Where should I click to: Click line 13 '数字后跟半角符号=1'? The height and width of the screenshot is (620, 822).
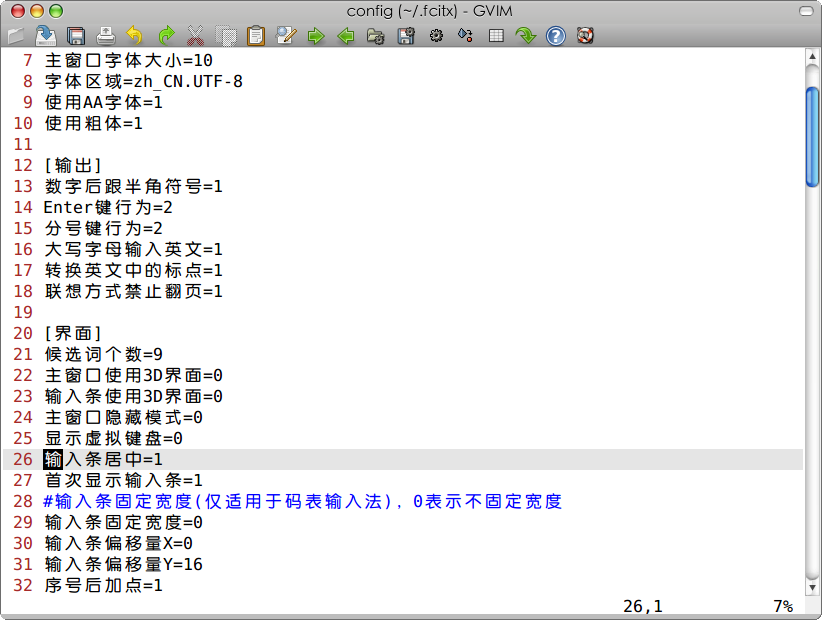tap(133, 186)
